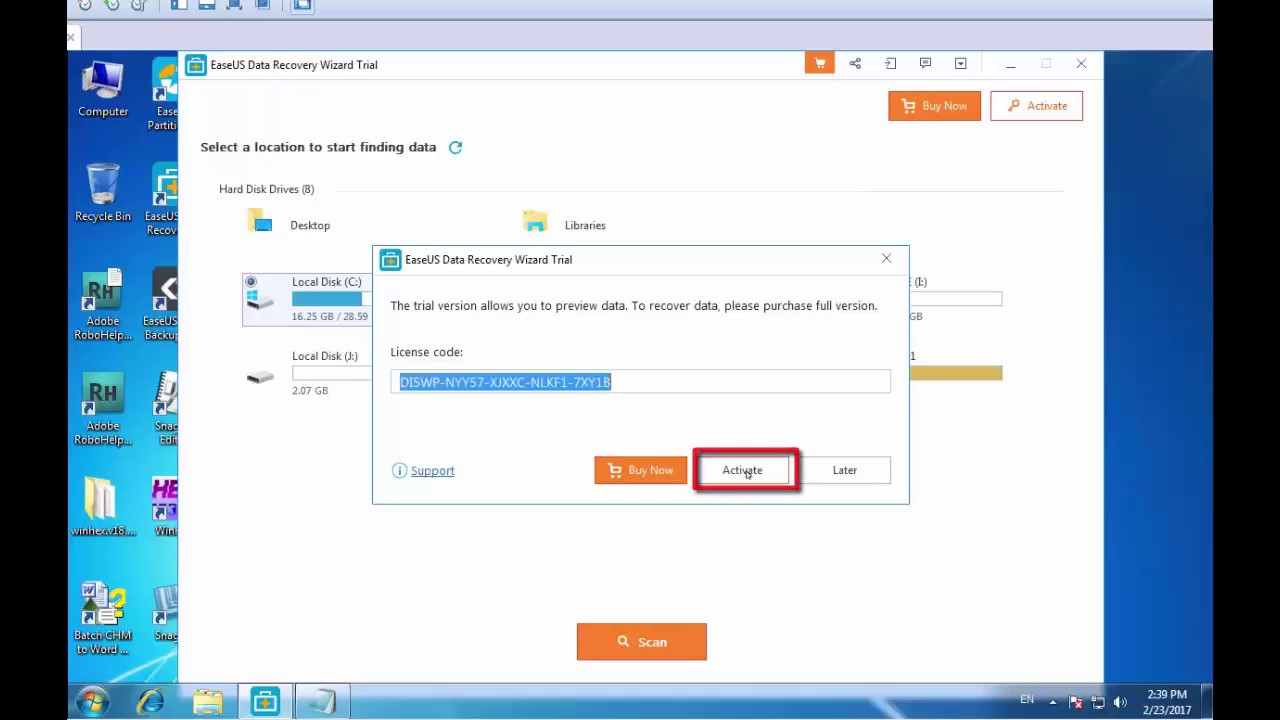Click the volume speaker tray icon
This screenshot has width=1280, height=720.
pyautogui.click(x=1120, y=702)
